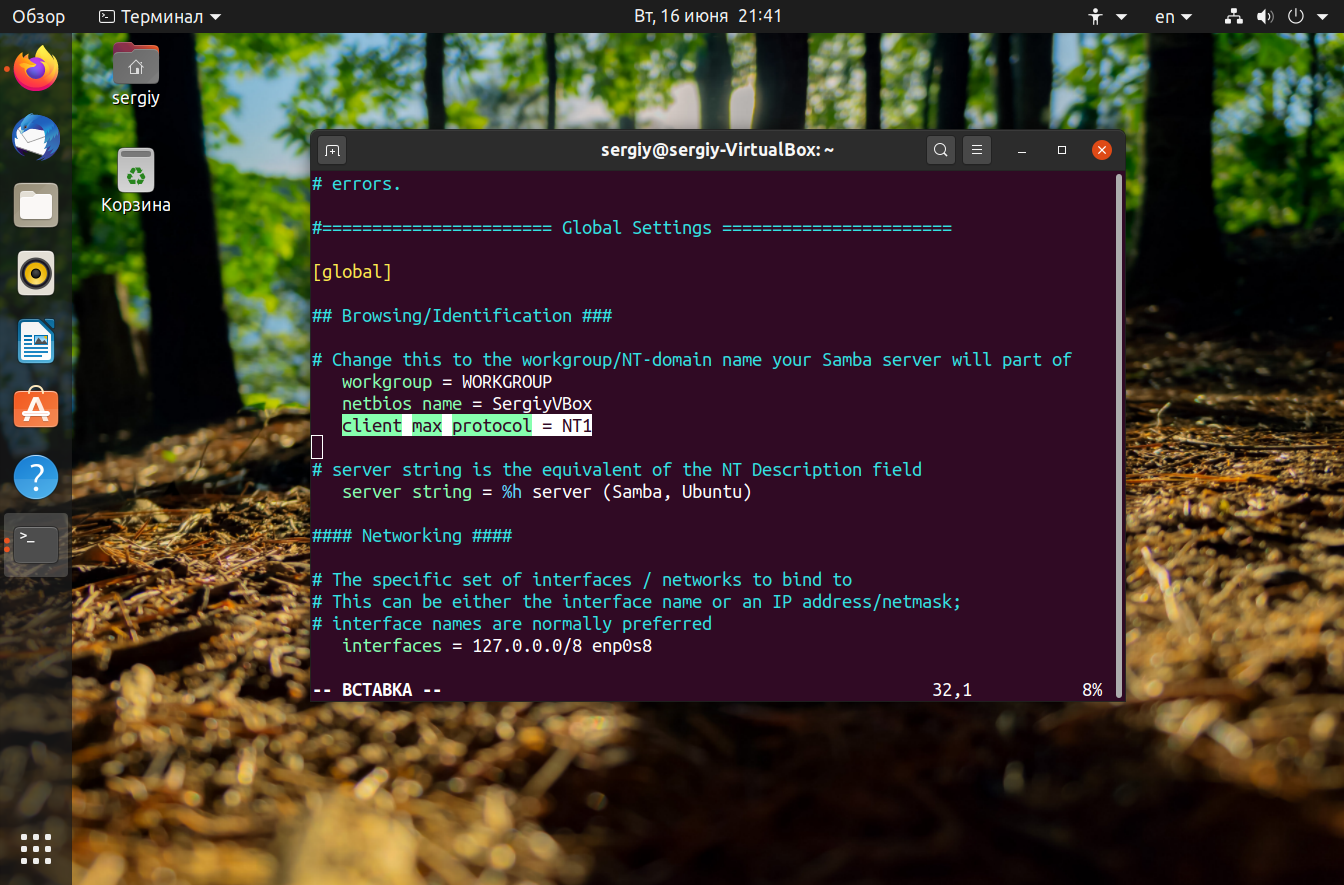Click the terminal vertical scrollbar

click(1119, 434)
